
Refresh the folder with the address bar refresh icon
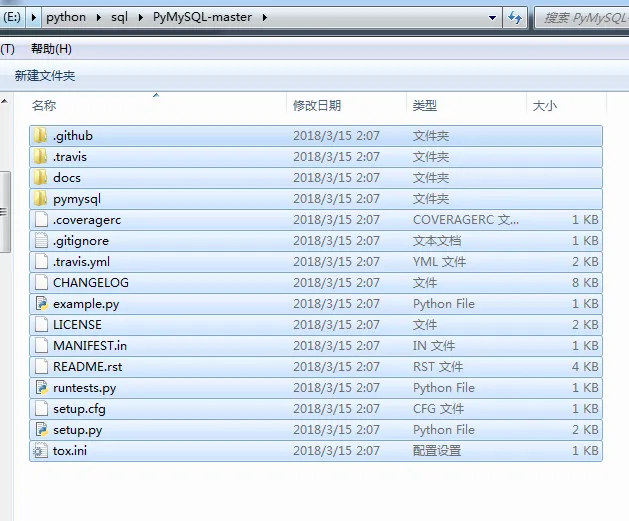[515, 17]
